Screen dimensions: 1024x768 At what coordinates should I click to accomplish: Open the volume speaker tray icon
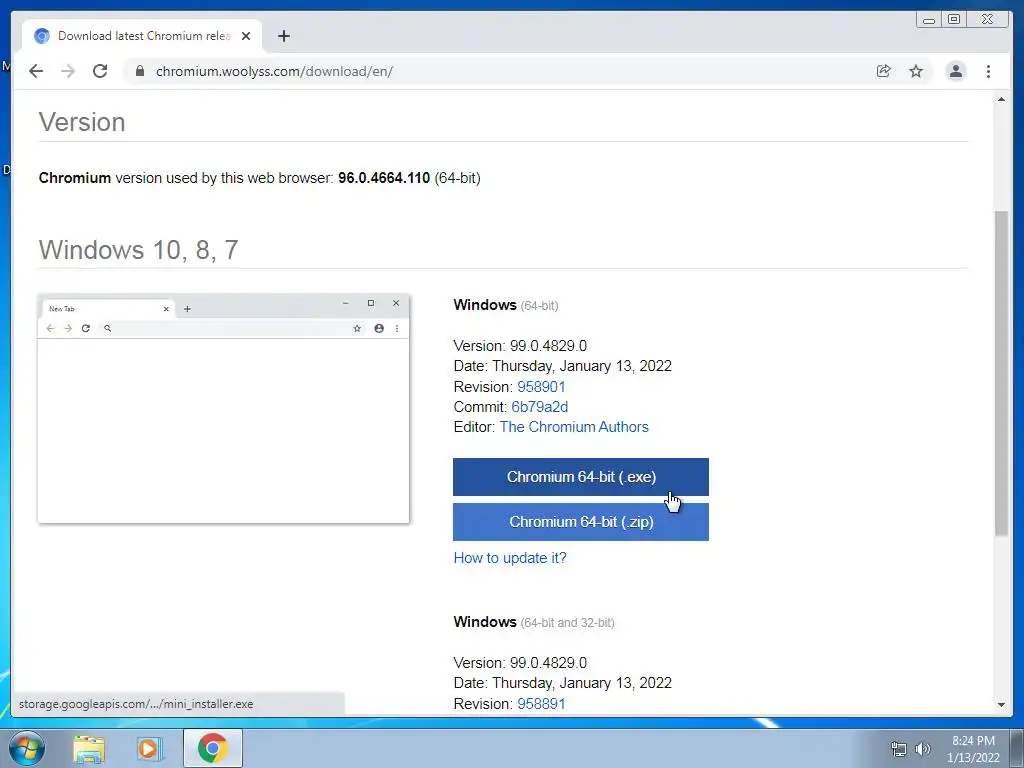tap(923, 749)
